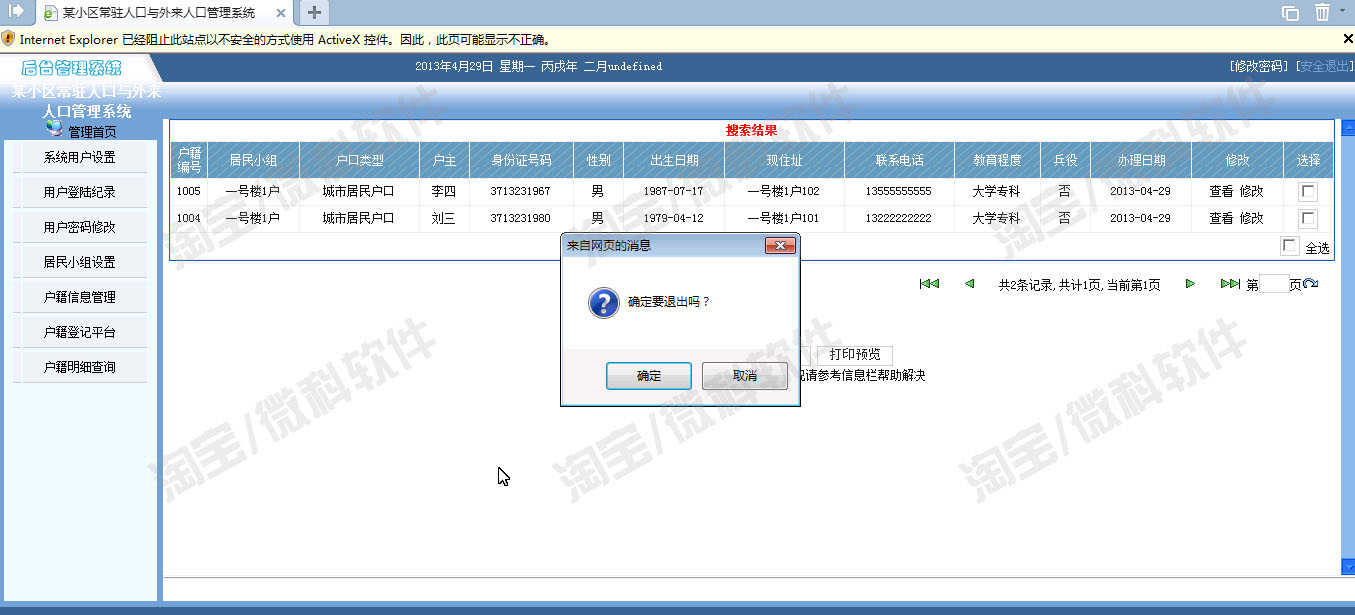The image size is (1355, 615).
Task: Close the 来自网页的消息 dialog
Action: click(779, 245)
